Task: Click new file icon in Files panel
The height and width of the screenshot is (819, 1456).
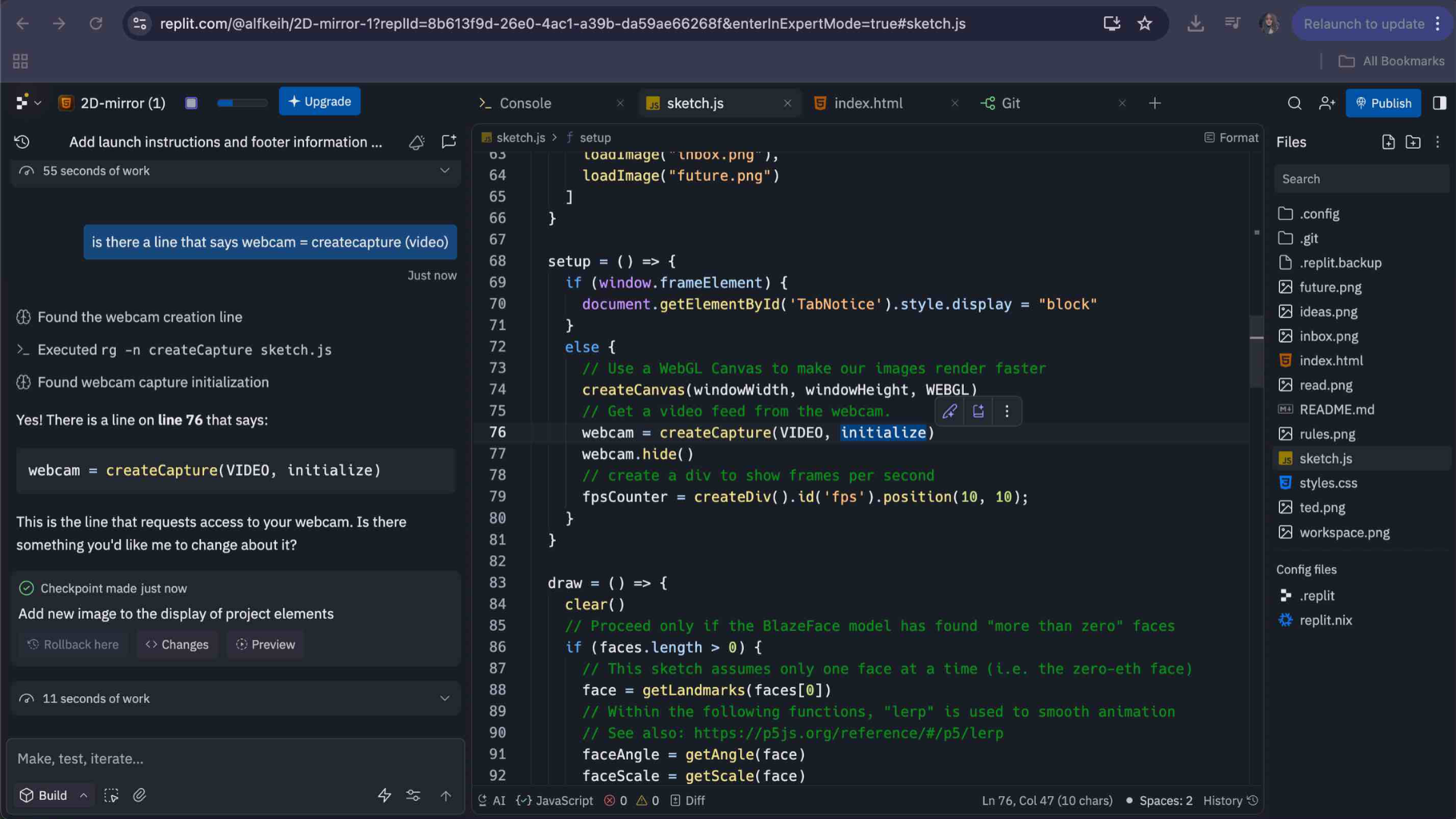Action: click(1388, 142)
